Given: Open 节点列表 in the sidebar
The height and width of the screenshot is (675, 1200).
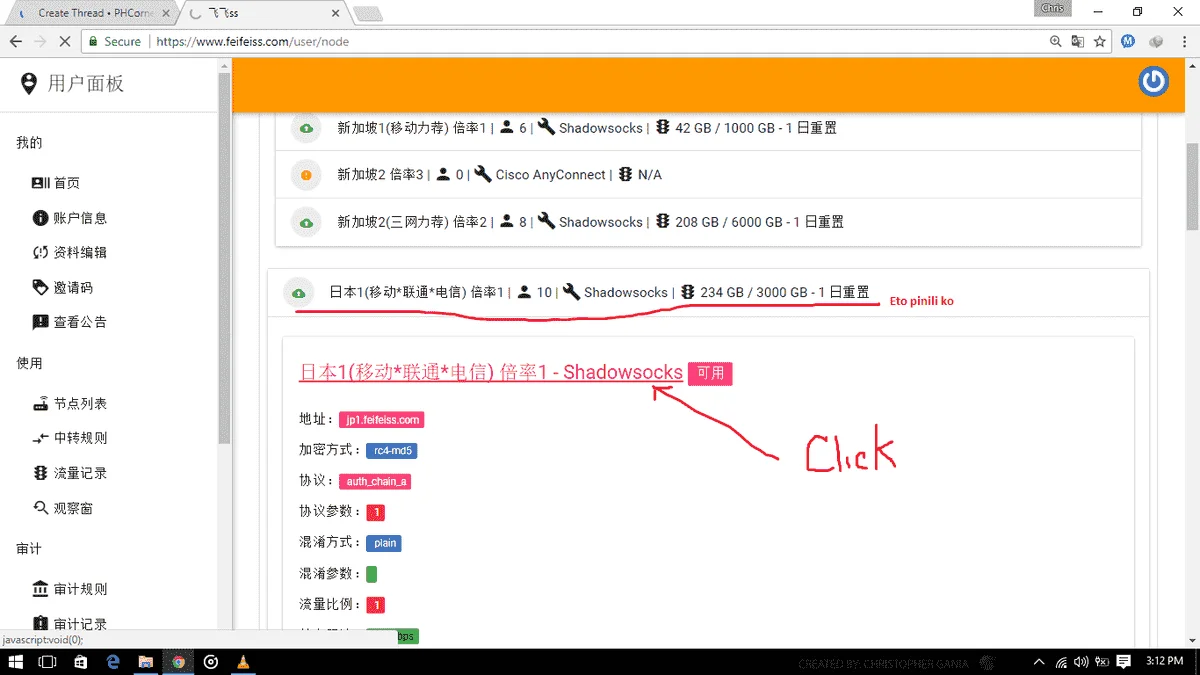Looking at the screenshot, I should point(70,404).
